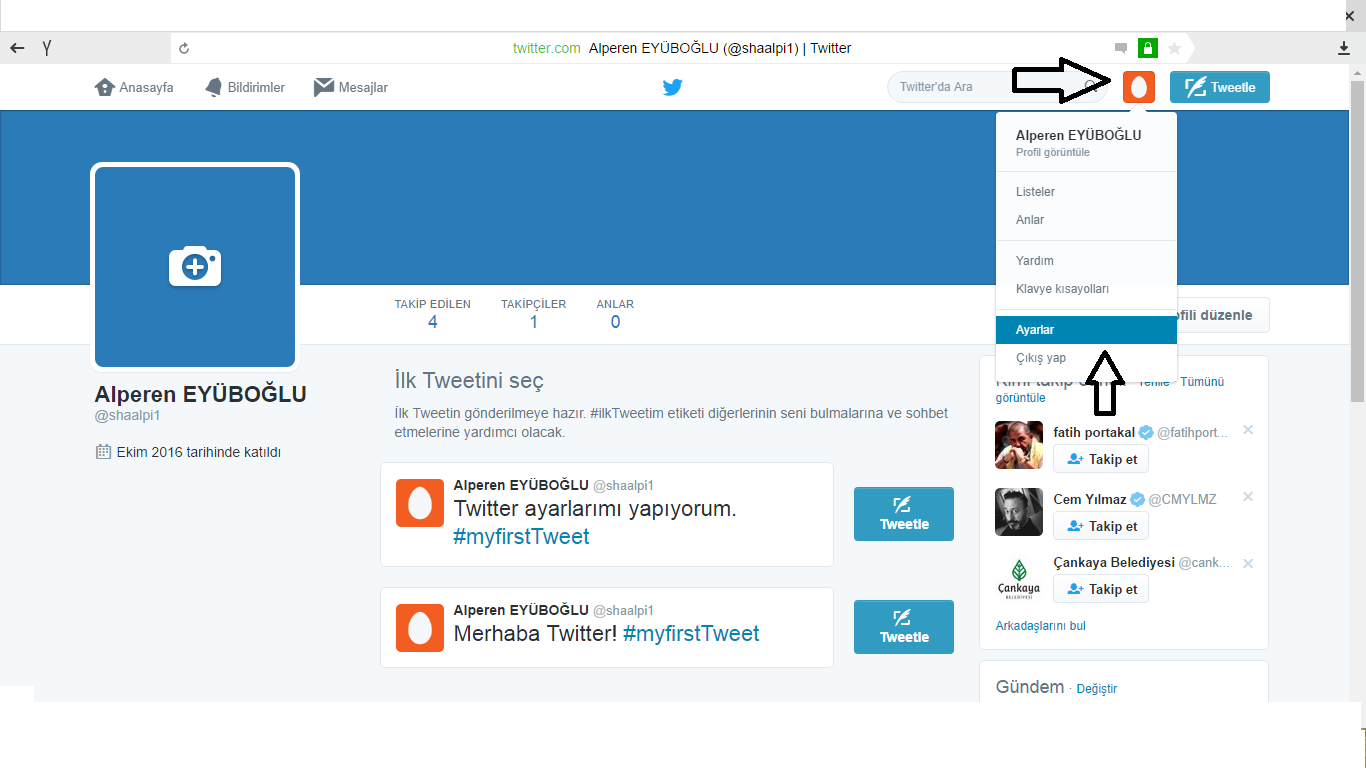
Task: Click the top-right Tweetle compose button
Action: coord(1220,87)
